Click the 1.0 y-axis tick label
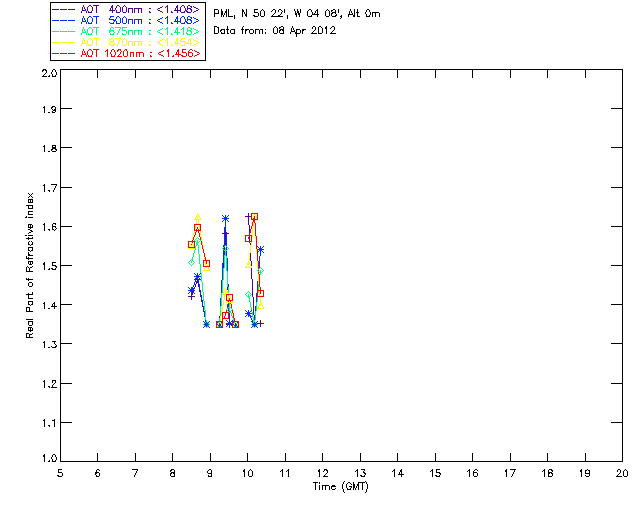This screenshot has height=512, width=640. pyautogui.click(x=49, y=458)
